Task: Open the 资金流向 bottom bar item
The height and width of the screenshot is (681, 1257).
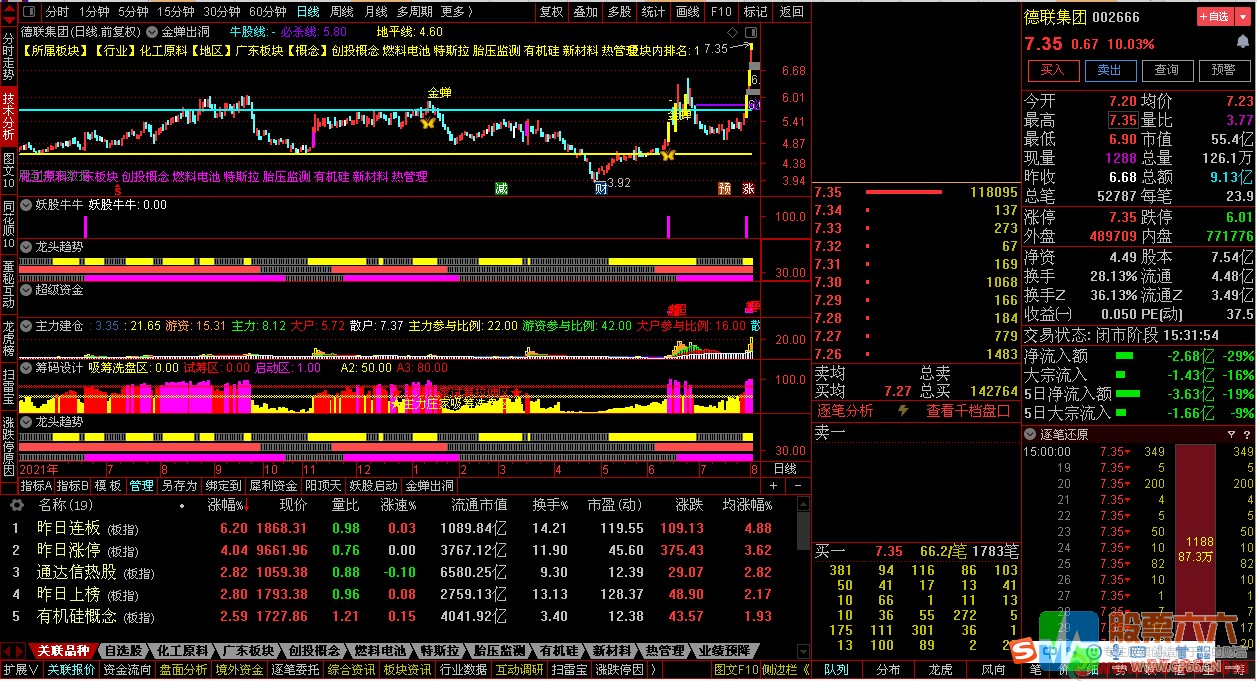Action: pyautogui.click(x=127, y=670)
